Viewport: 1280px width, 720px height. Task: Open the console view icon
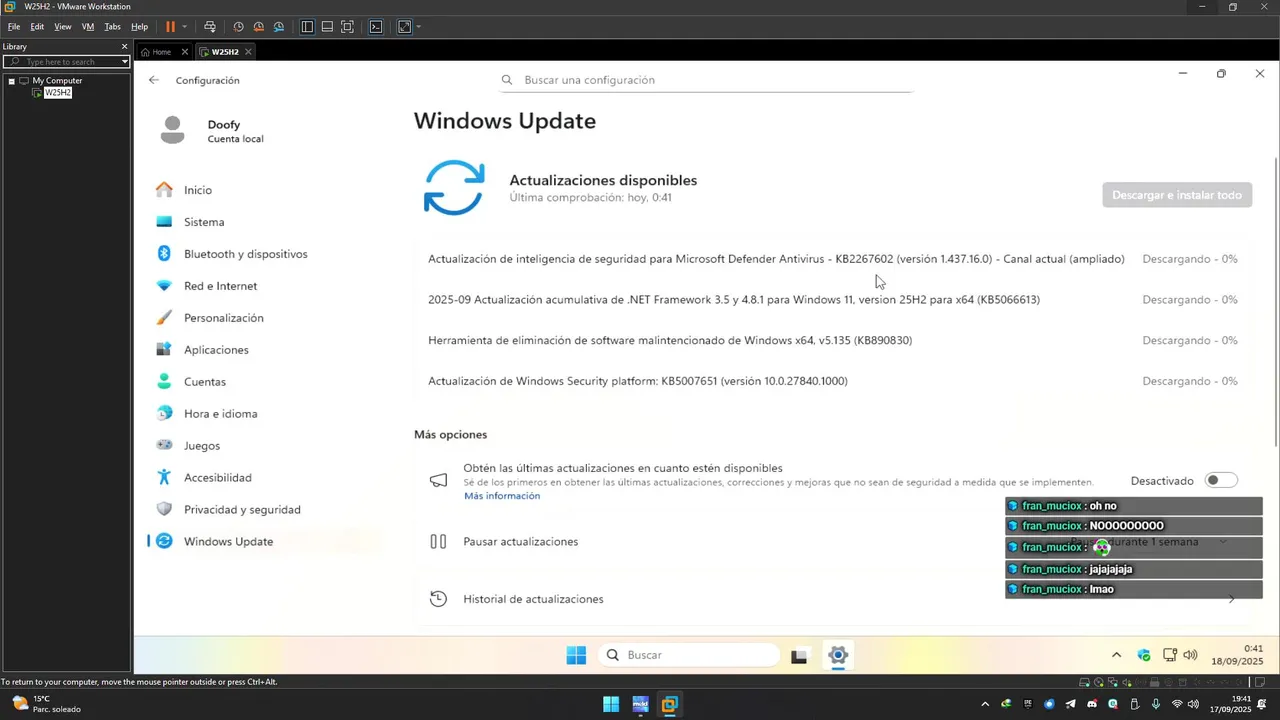coord(376,27)
